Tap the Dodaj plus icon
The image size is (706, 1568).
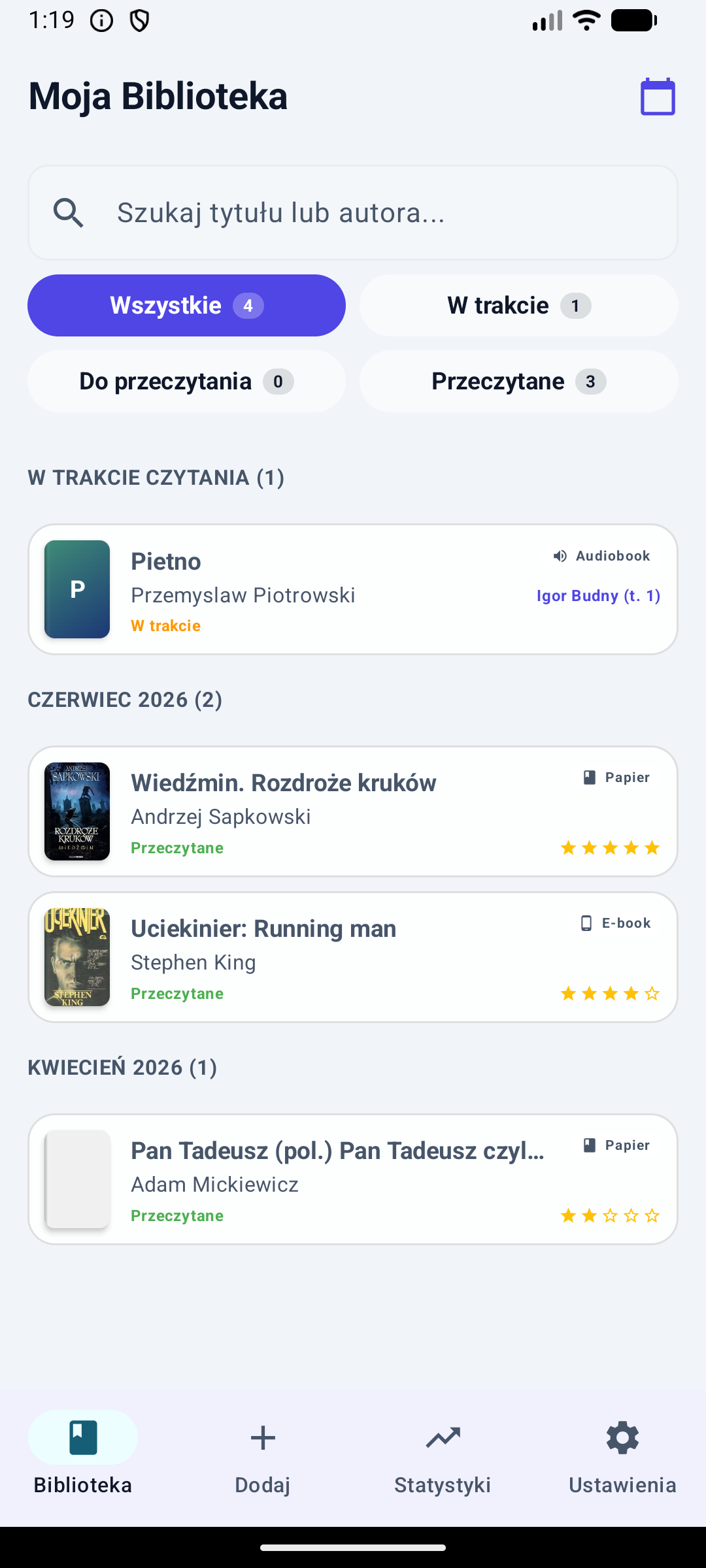pos(263,1437)
